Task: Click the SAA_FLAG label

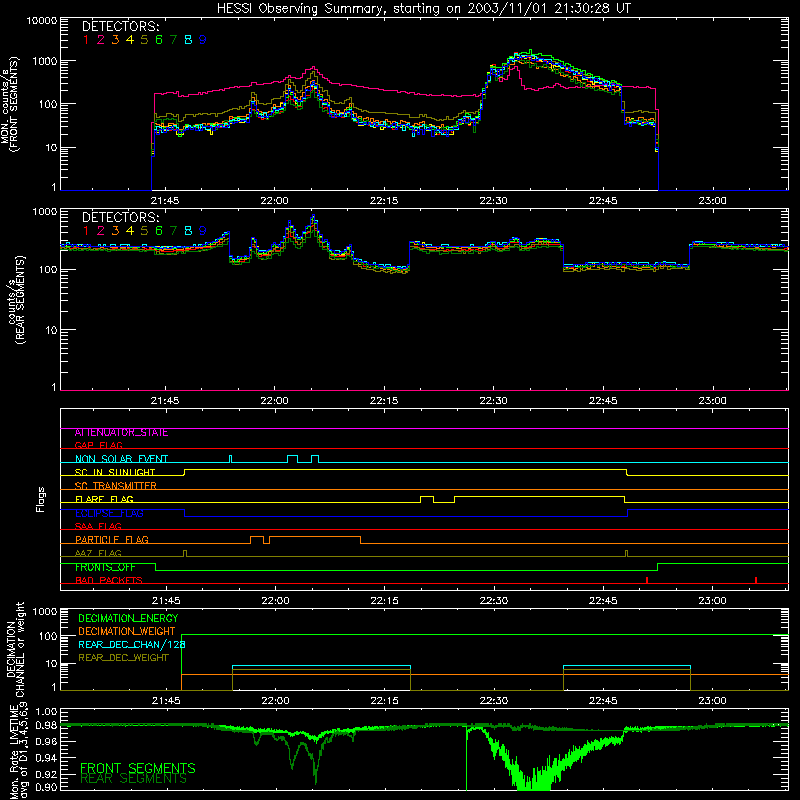Action: (98, 526)
